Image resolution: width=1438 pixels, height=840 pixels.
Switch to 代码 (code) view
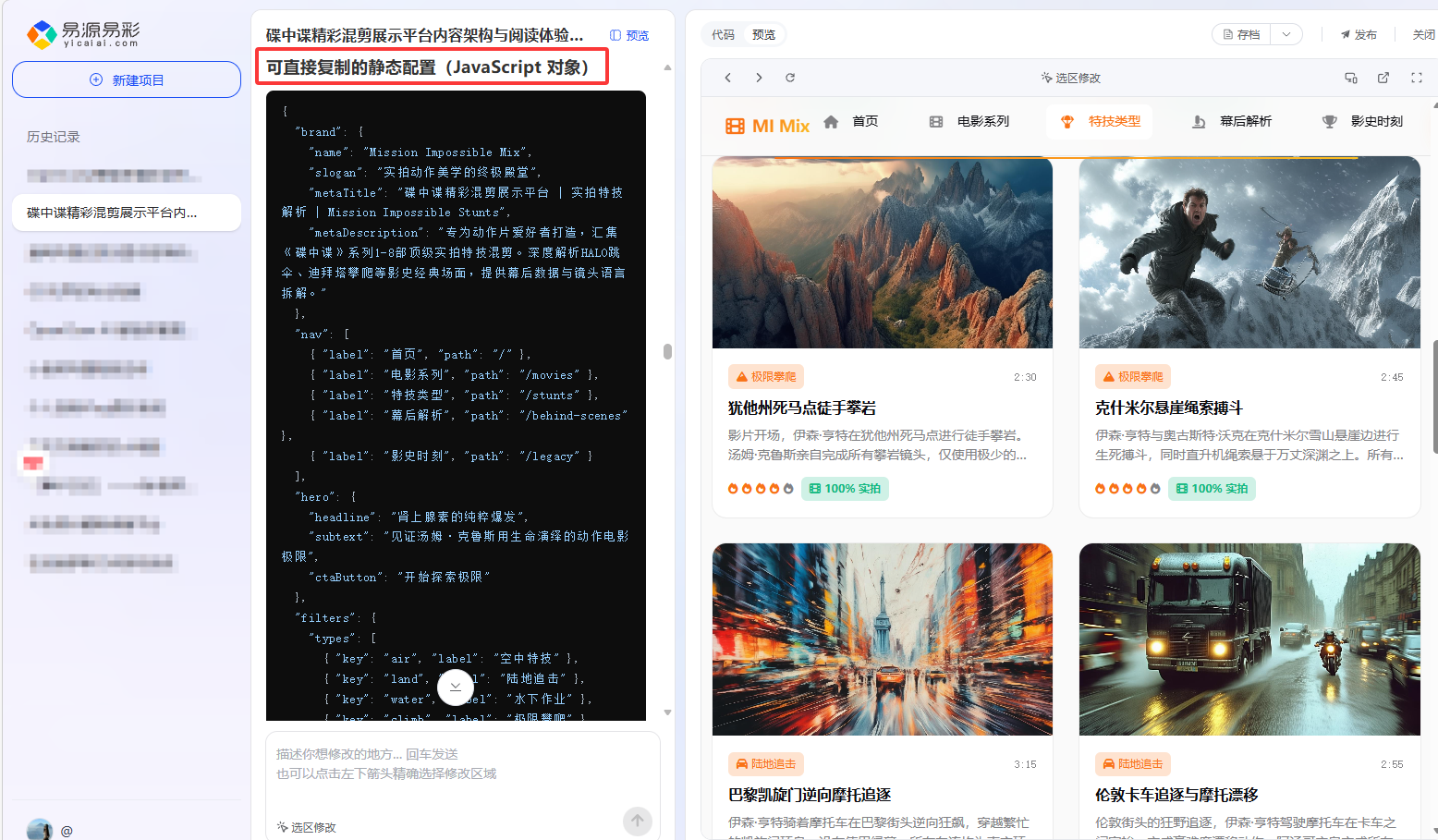(x=724, y=33)
